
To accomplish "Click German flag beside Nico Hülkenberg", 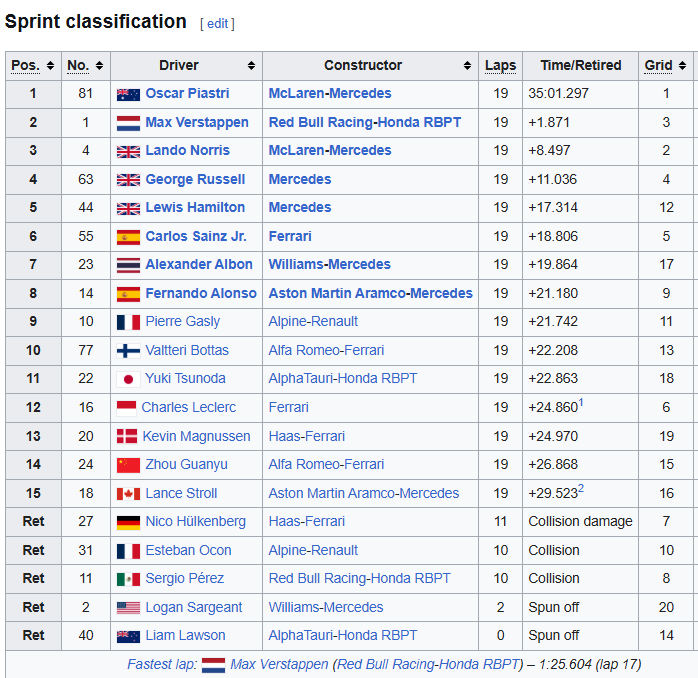I will pyautogui.click(x=128, y=522).
